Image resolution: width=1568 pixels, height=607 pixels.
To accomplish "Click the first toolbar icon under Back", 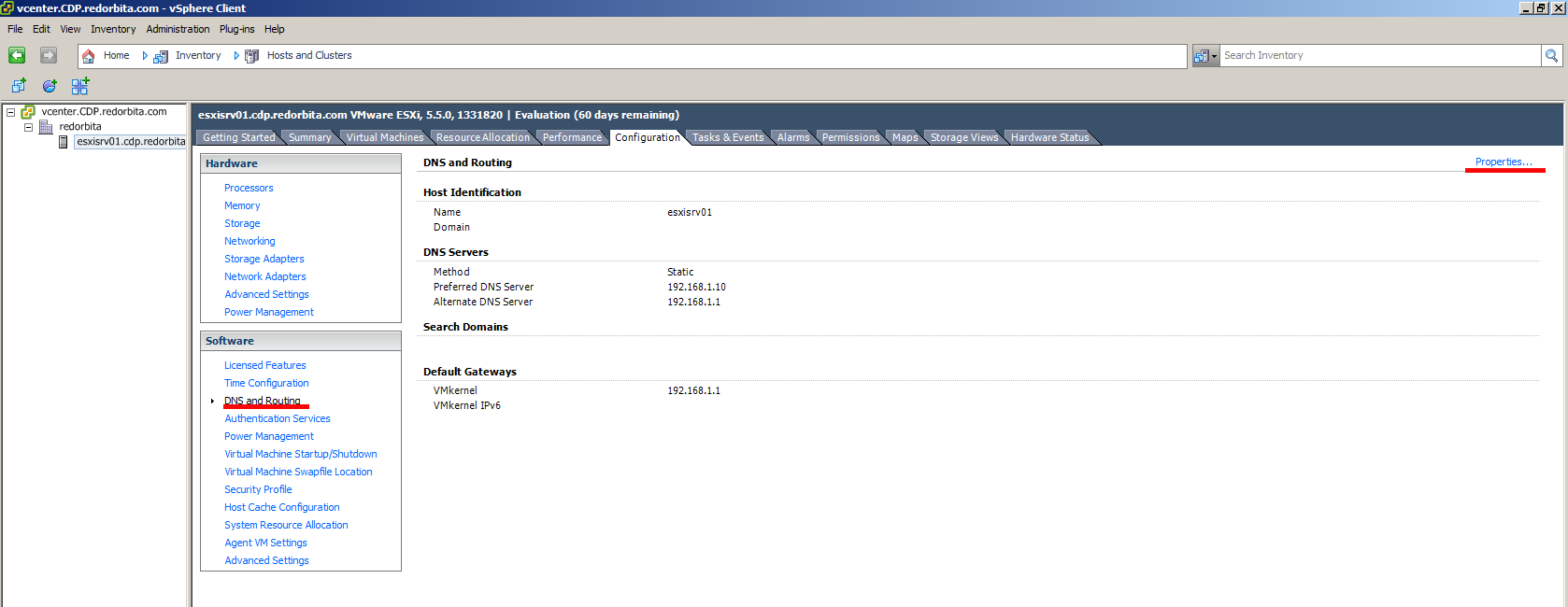I will point(19,86).
